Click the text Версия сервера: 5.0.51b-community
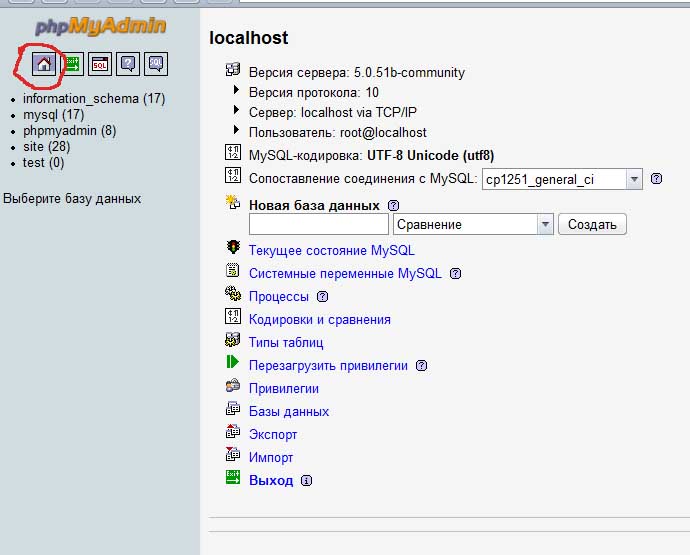Viewport: 690px width, 555px height. click(x=357, y=73)
